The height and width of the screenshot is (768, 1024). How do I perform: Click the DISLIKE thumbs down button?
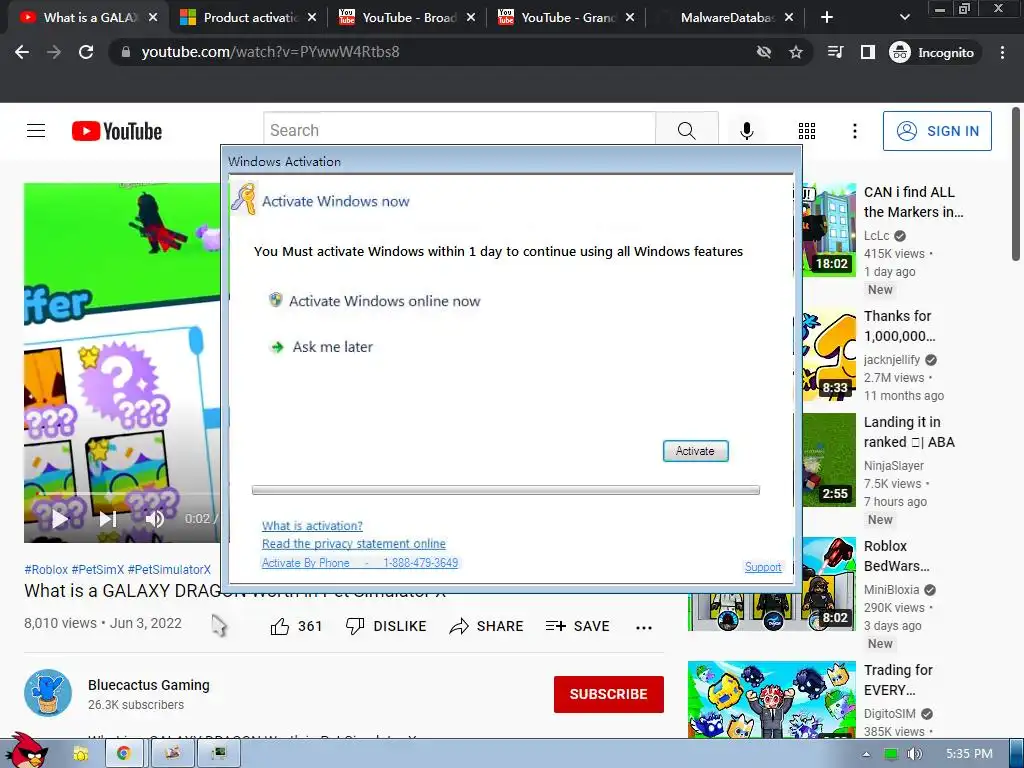pyautogui.click(x=386, y=626)
